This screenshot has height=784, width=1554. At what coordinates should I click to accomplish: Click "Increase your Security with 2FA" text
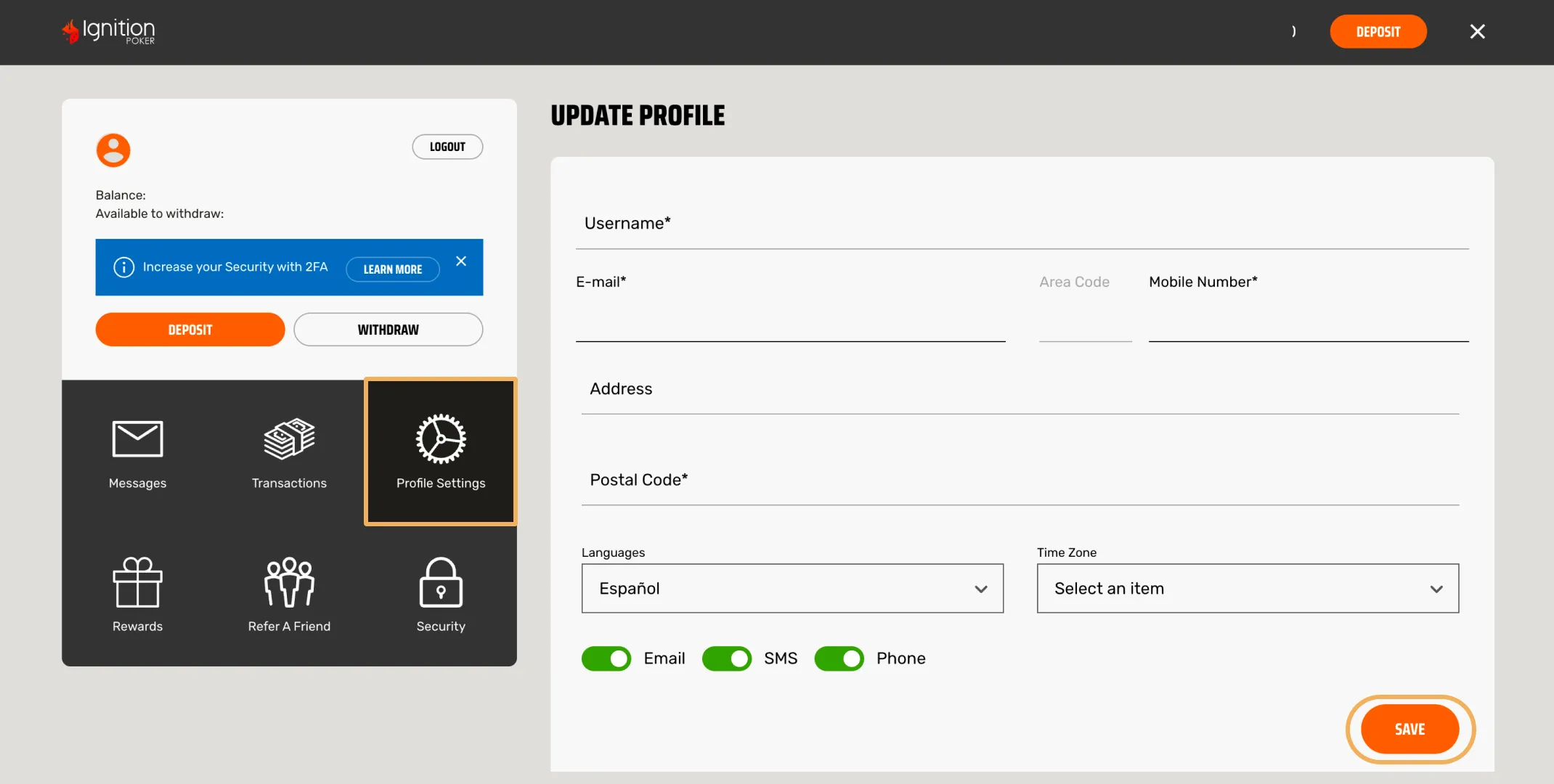point(235,267)
